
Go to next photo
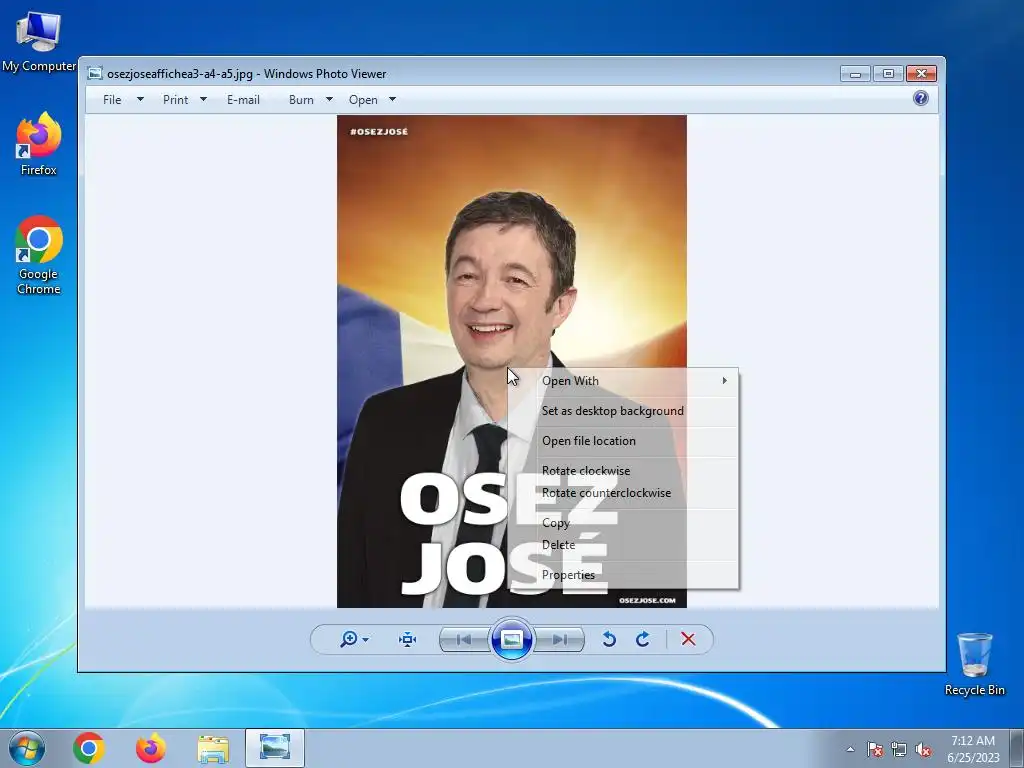click(x=560, y=639)
